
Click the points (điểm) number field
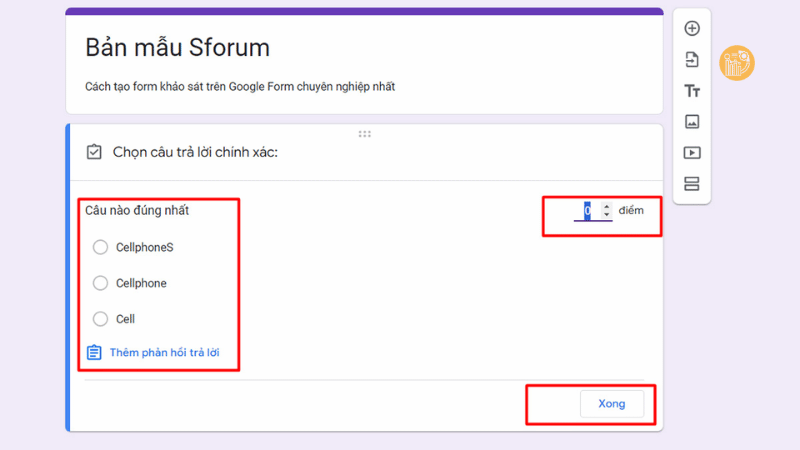[588, 211]
